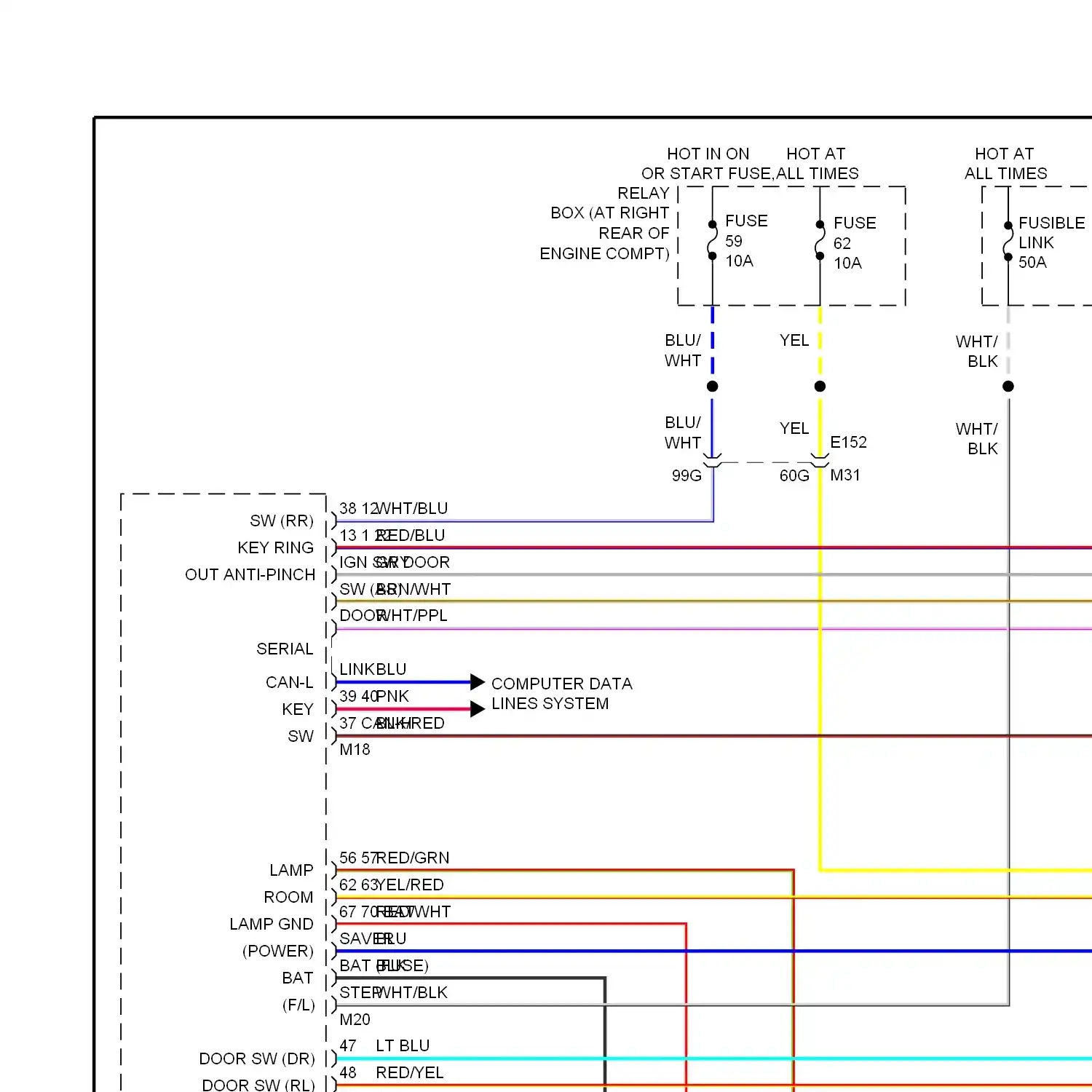Click the (POWER) label
The image size is (1092, 1092).
pyautogui.click(x=278, y=951)
